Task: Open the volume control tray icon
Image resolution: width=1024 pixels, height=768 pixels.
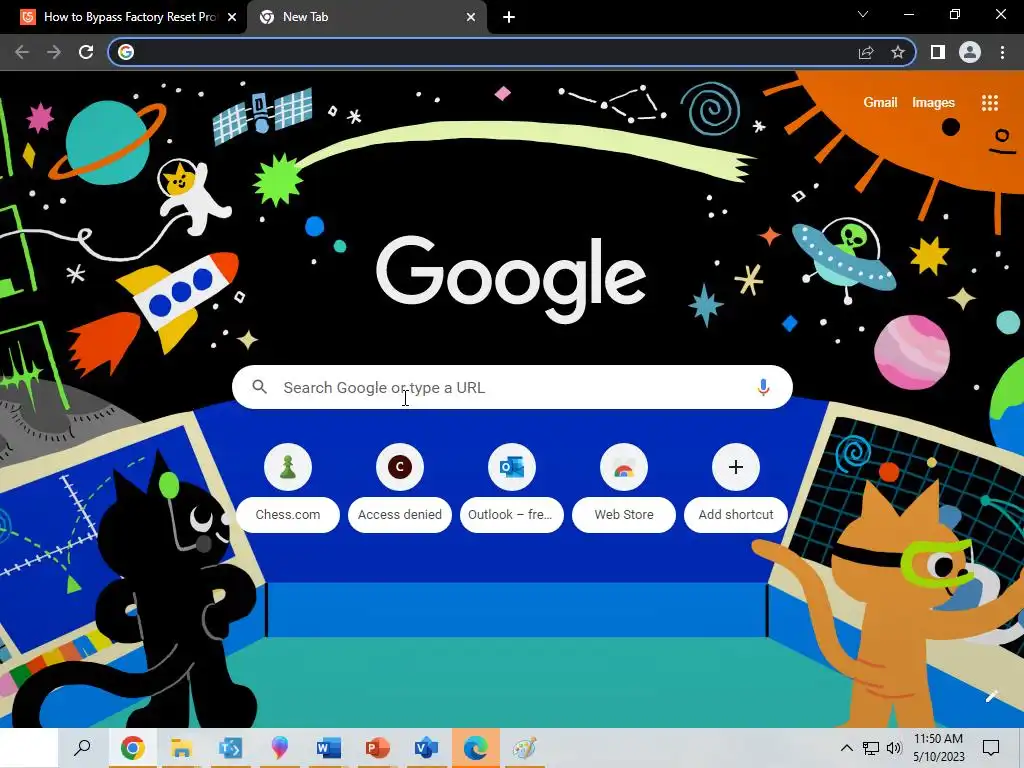Action: click(x=894, y=748)
